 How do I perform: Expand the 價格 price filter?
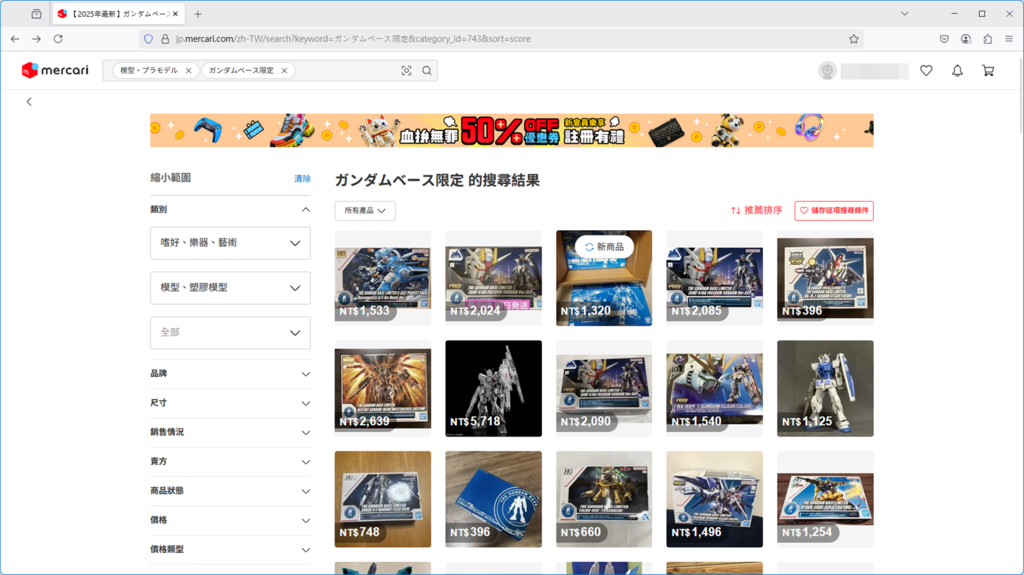[x=230, y=521]
